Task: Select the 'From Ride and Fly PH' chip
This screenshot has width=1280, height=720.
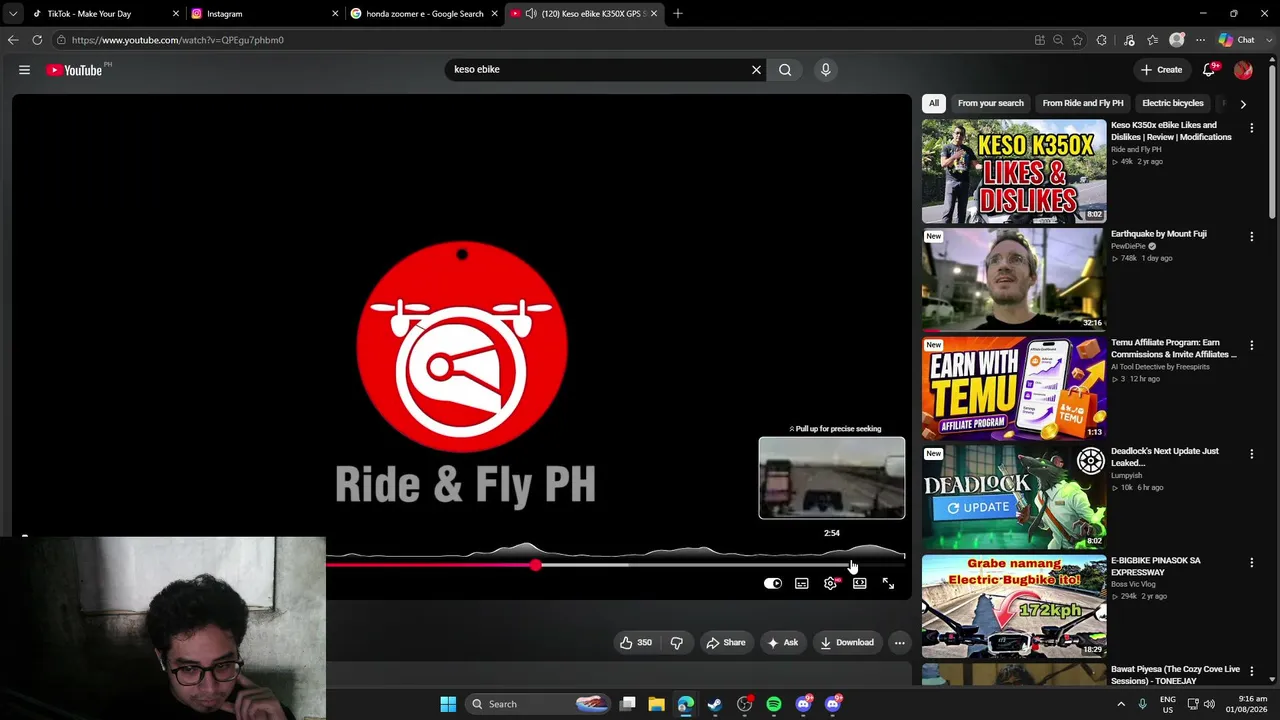Action: pyautogui.click(x=1083, y=103)
